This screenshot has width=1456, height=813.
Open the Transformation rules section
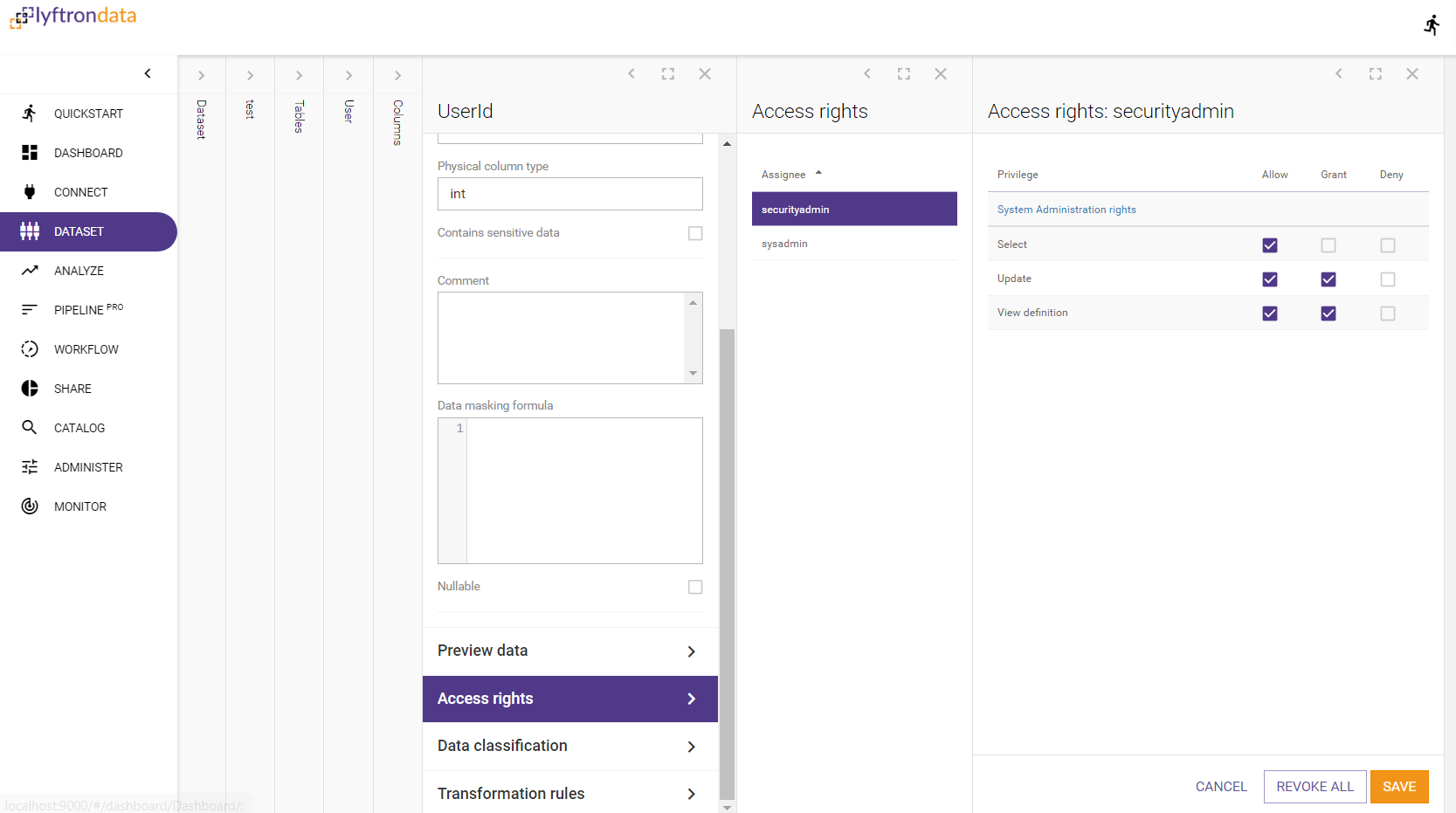tap(570, 793)
